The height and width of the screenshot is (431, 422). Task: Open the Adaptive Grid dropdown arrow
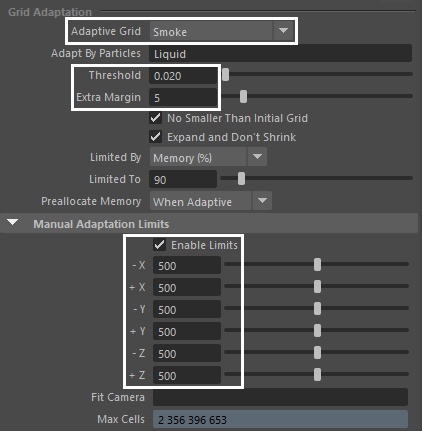[x=283, y=31]
